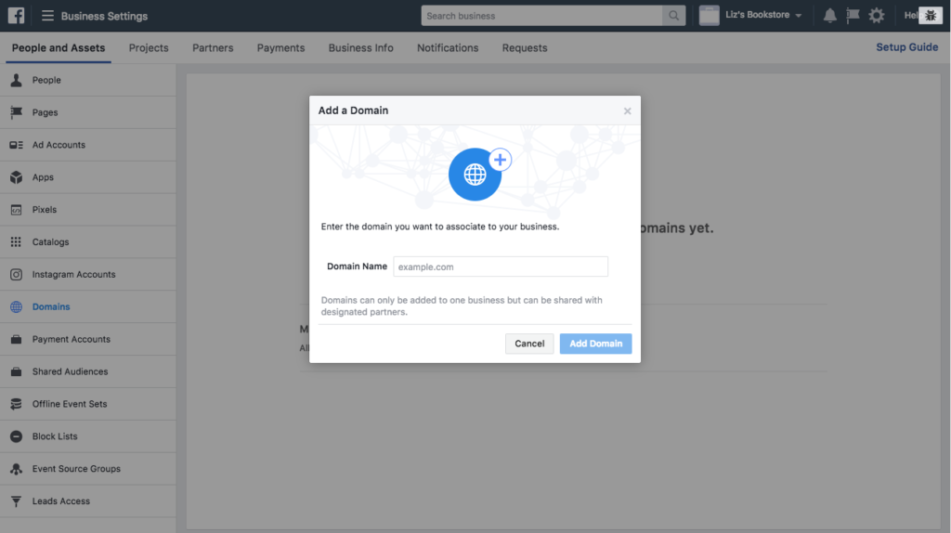Image resolution: width=951 pixels, height=533 pixels.
Task: Focus the Domain Name input field
Action: (x=500, y=267)
